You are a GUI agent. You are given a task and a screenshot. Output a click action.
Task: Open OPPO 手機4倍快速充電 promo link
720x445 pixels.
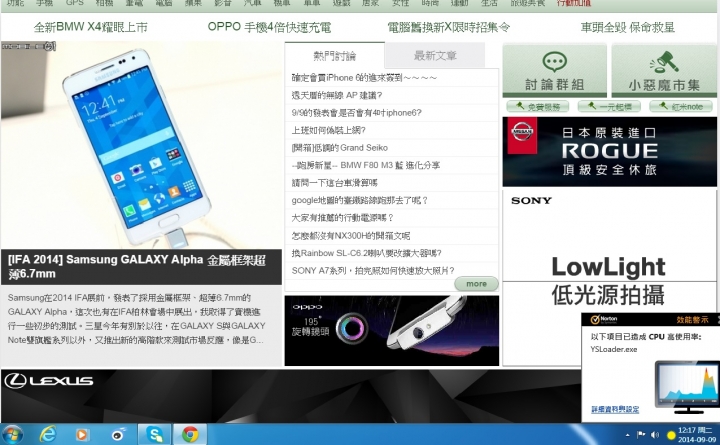269,27
